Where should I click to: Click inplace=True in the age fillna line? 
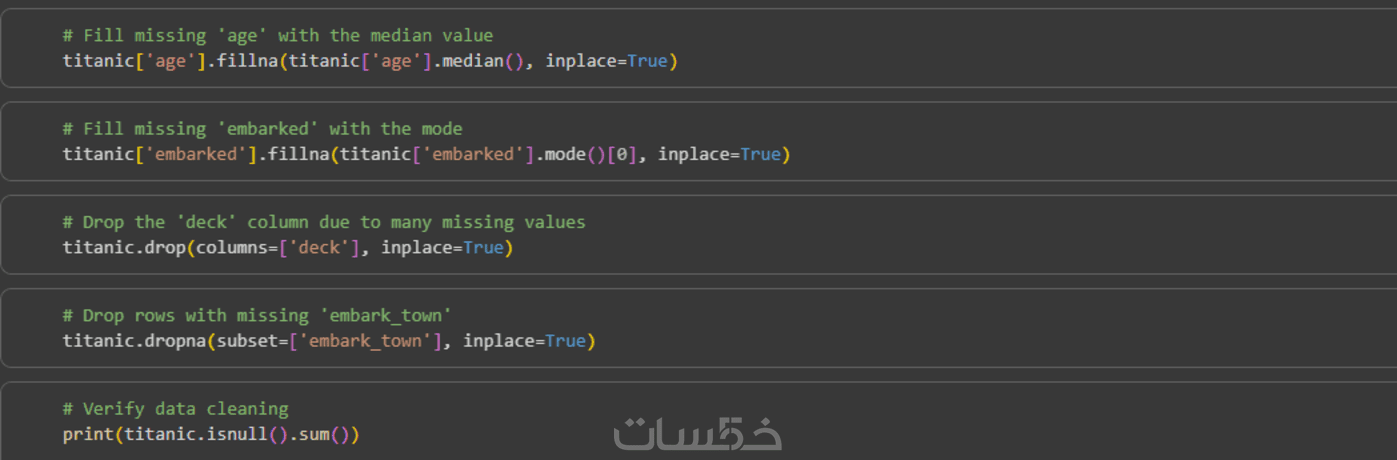coord(606,61)
